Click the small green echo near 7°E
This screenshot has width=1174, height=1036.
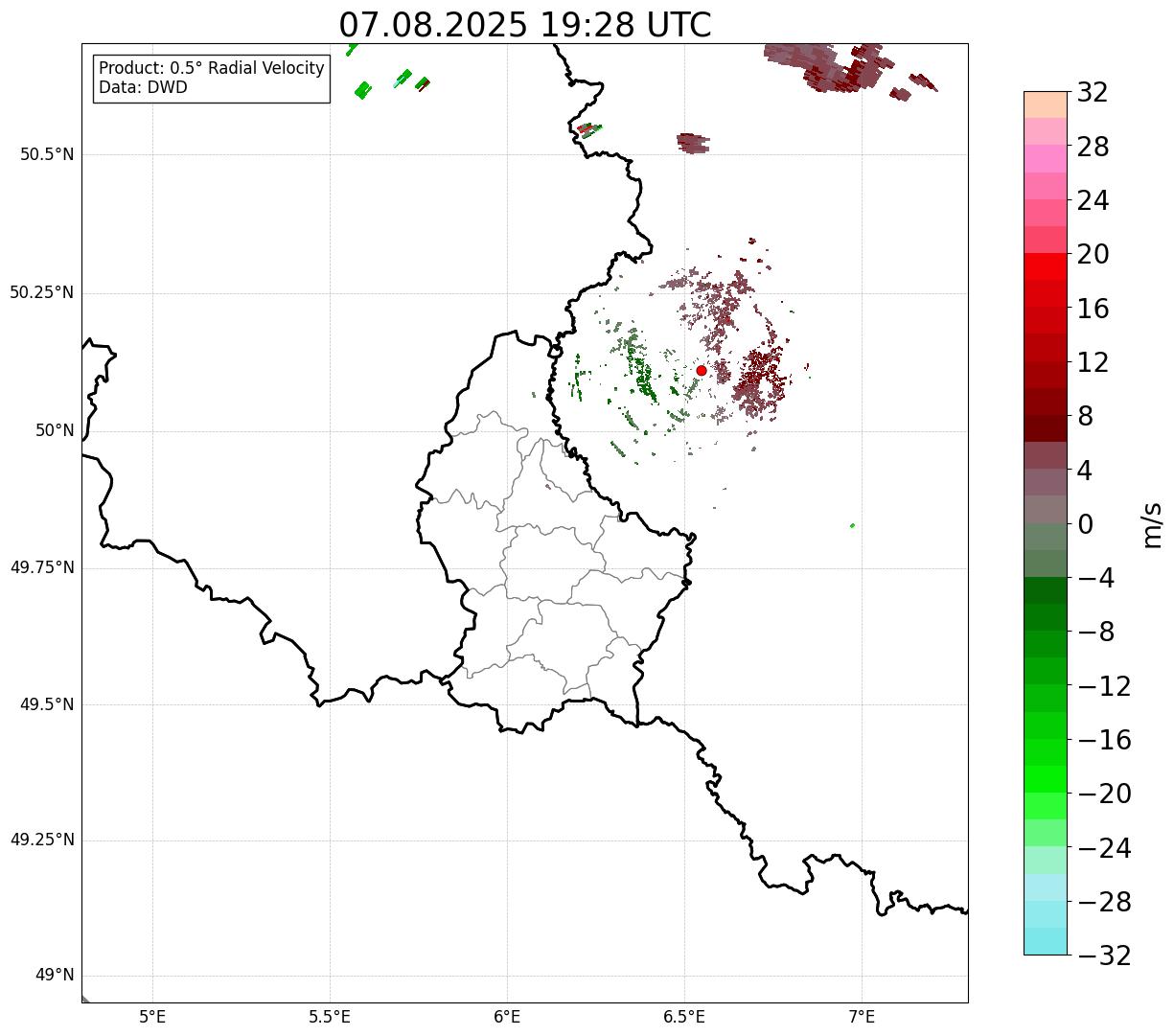[x=852, y=525]
